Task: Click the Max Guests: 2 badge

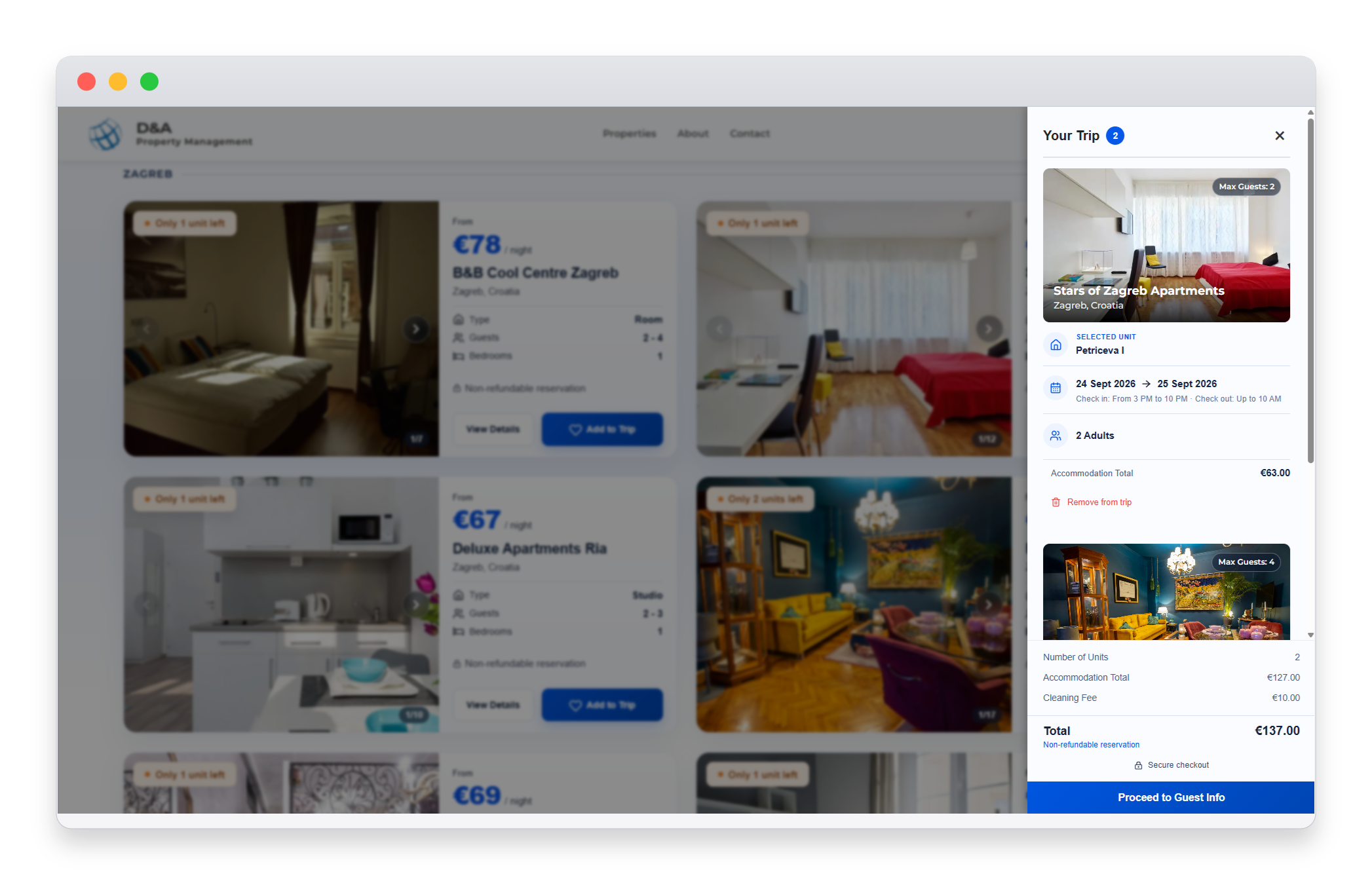Action: [1246, 187]
